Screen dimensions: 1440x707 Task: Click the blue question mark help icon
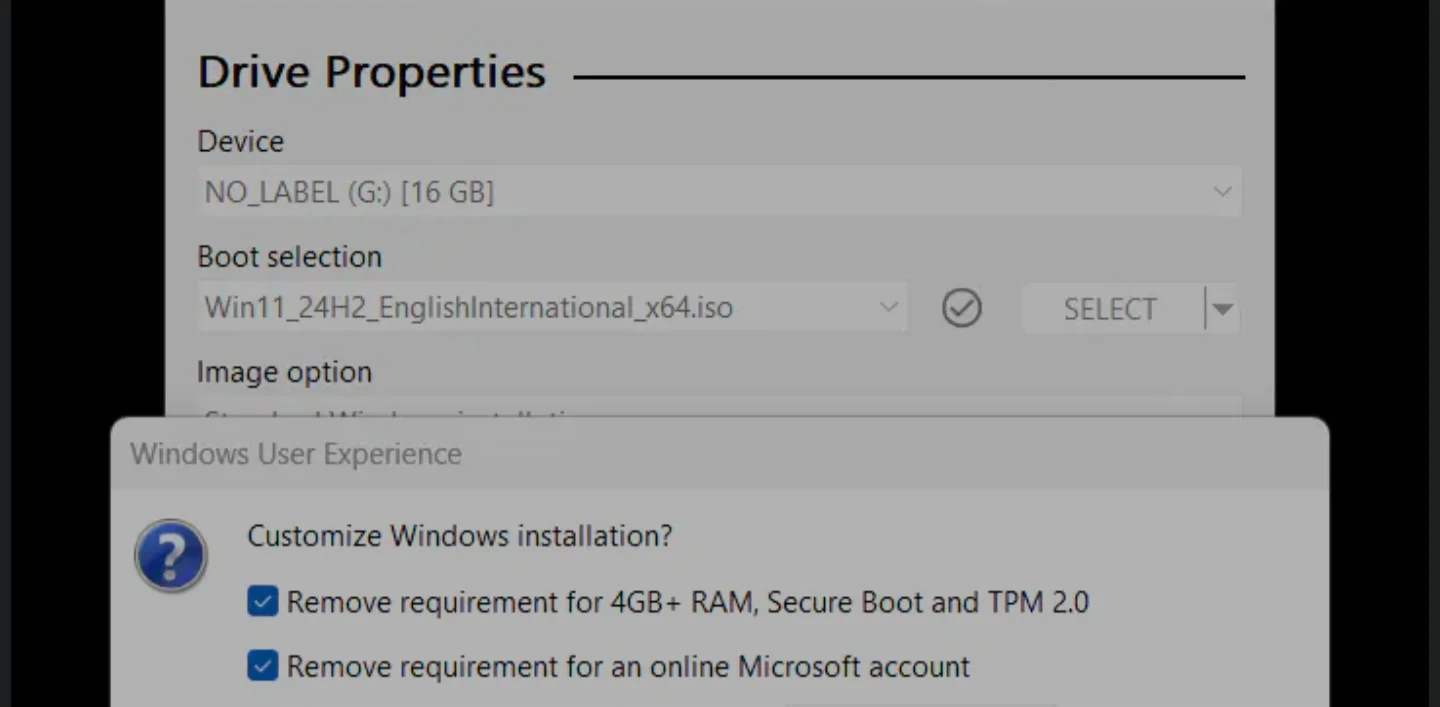click(170, 555)
